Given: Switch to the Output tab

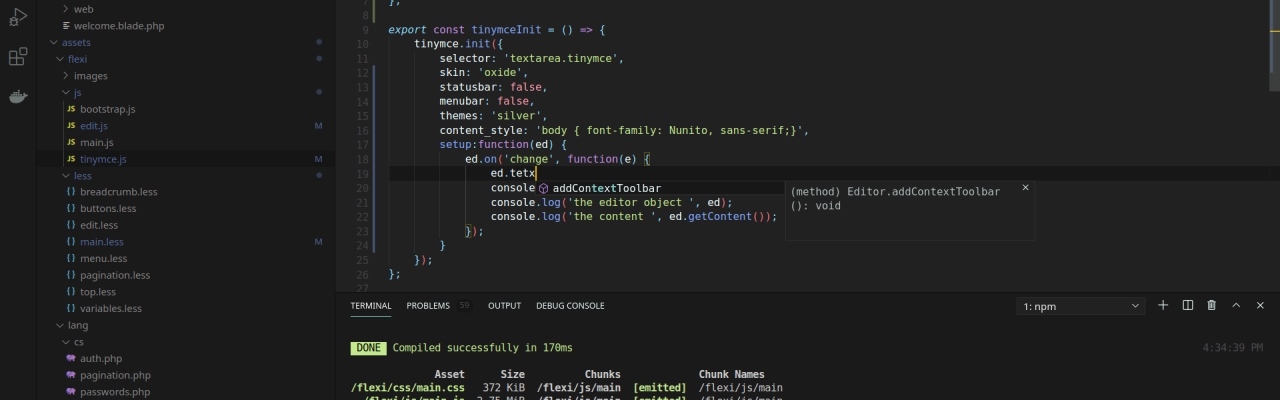Looking at the screenshot, I should [x=504, y=306].
